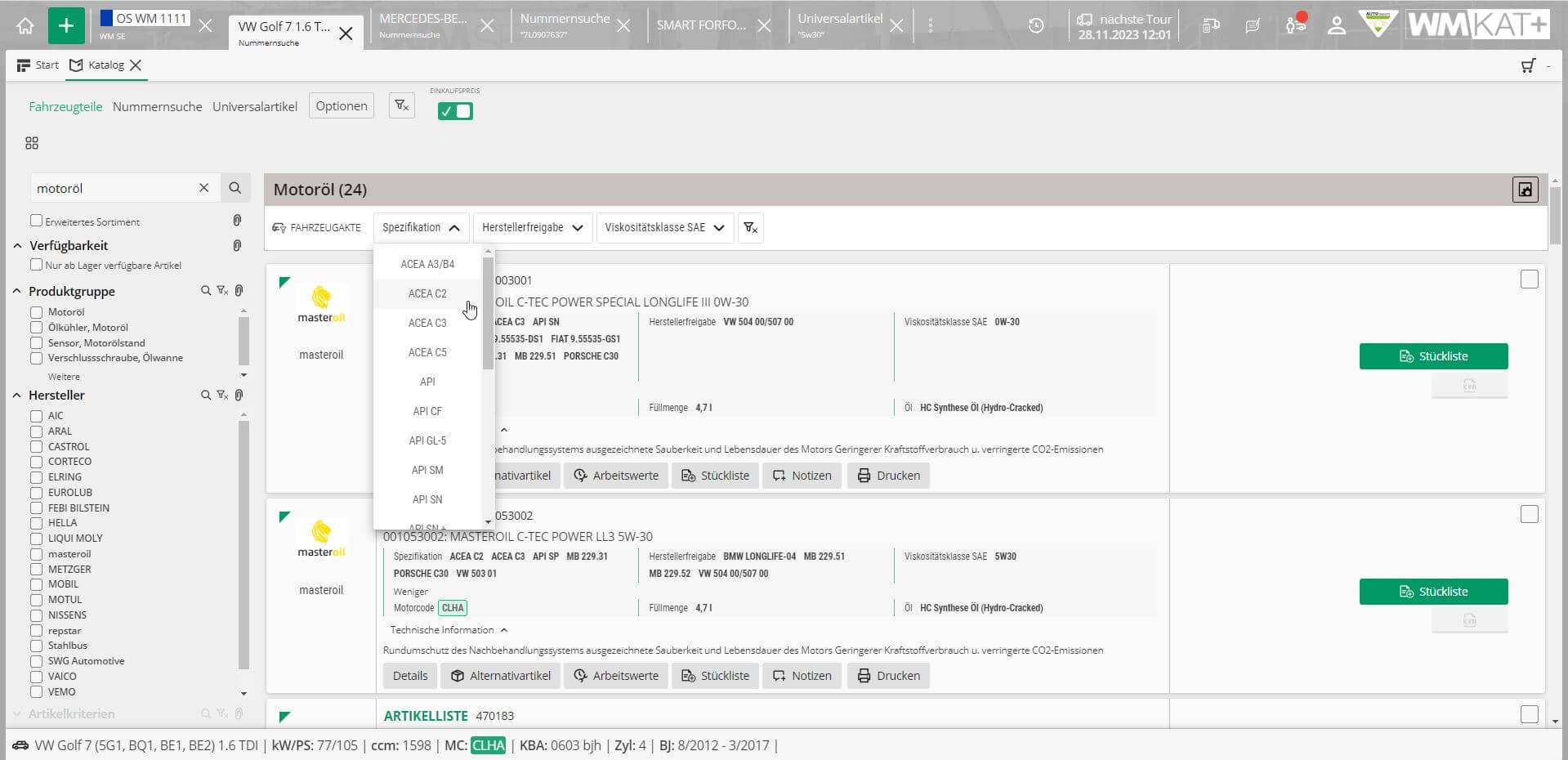Check the CASTROL manufacturer checkbox
1568x760 pixels.
point(36,447)
